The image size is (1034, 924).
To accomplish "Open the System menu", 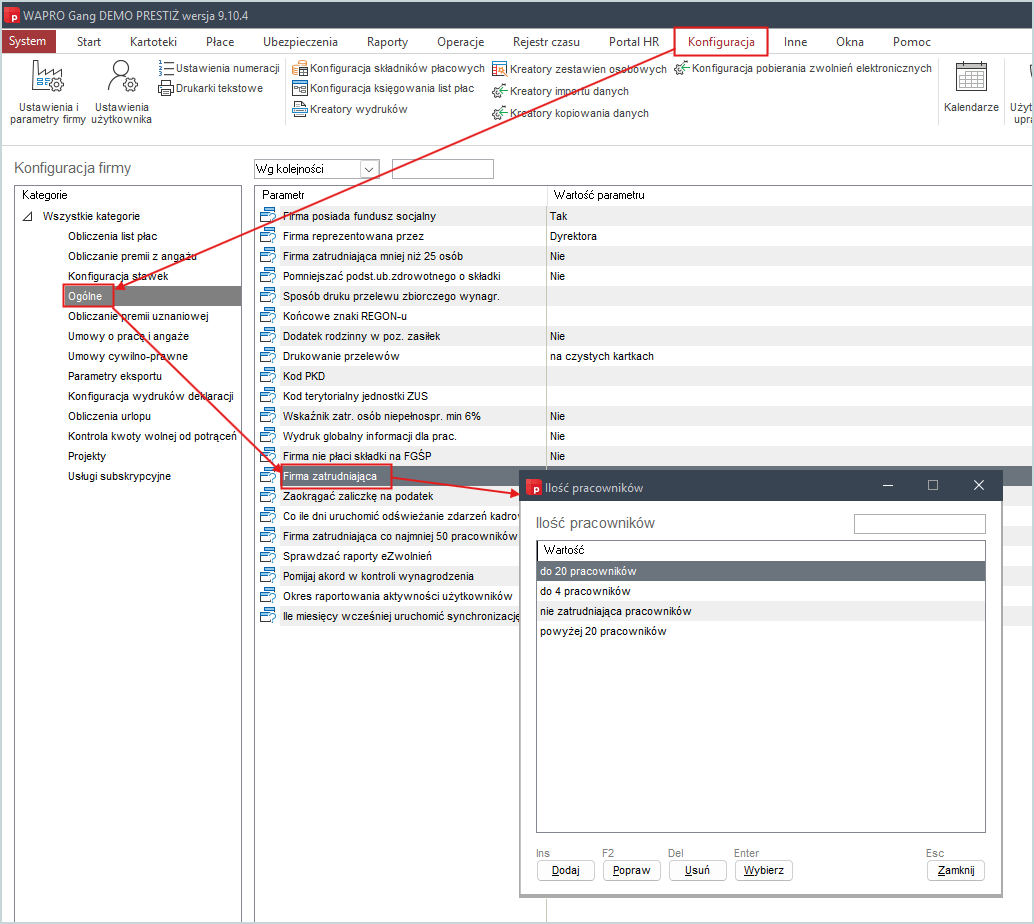I will 28,41.
